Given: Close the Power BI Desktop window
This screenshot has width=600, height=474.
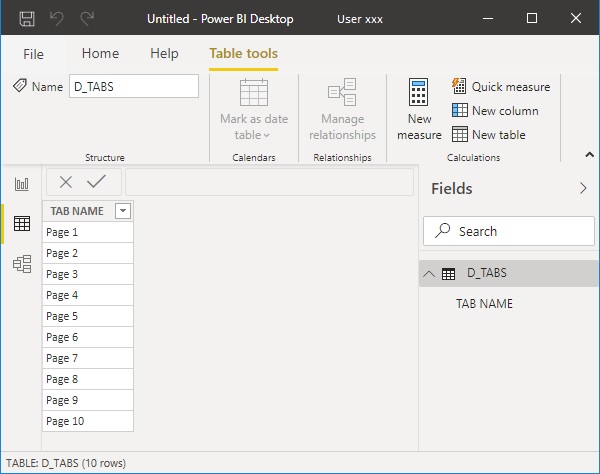Looking at the screenshot, I should [576, 18].
